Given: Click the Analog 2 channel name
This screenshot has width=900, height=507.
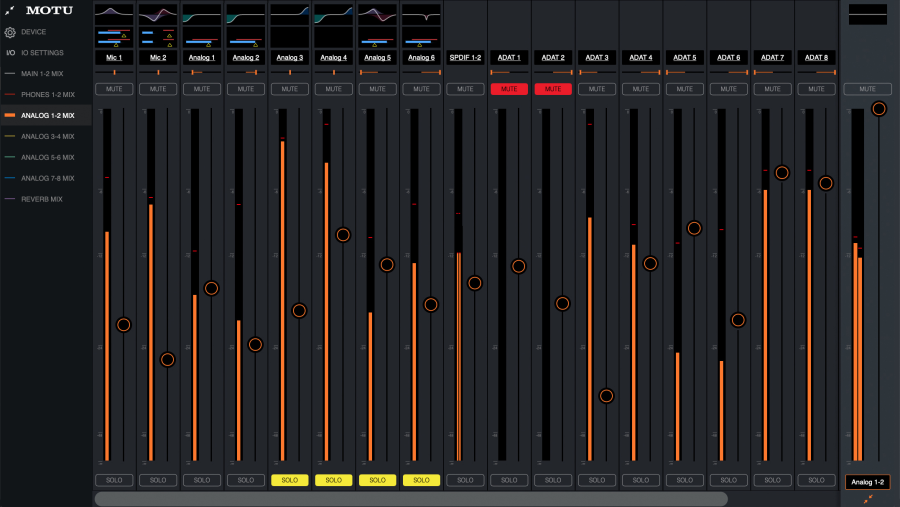Looking at the screenshot, I should click(x=246, y=57).
